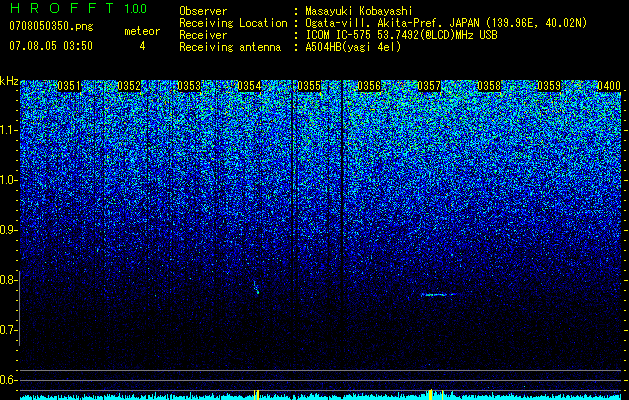This screenshot has height=400, width=629.
Task: Click the meteor count label
Action: pyautogui.click(x=142, y=31)
